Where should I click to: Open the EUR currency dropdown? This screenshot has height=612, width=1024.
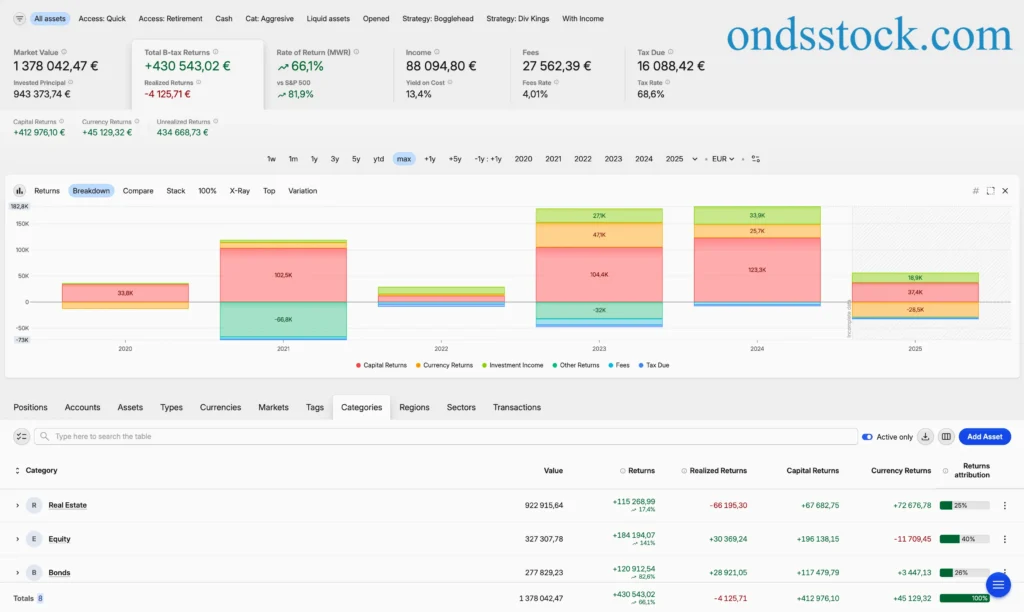723,159
